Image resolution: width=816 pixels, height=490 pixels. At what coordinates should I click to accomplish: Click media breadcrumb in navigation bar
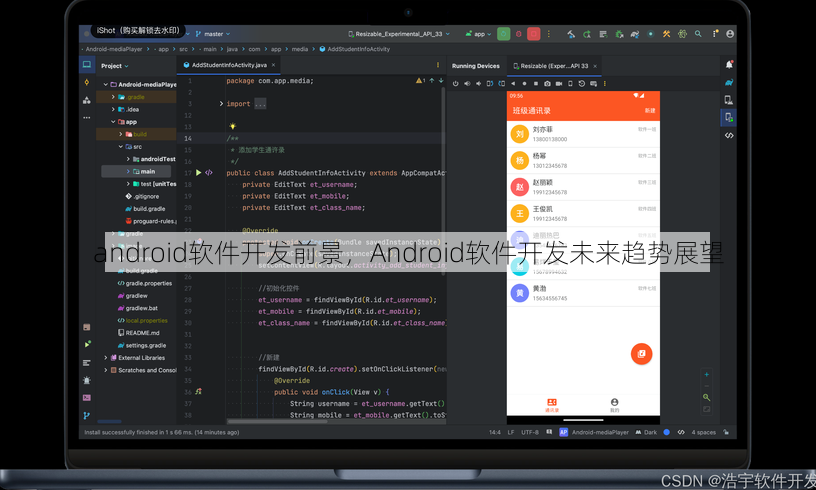click(300, 49)
